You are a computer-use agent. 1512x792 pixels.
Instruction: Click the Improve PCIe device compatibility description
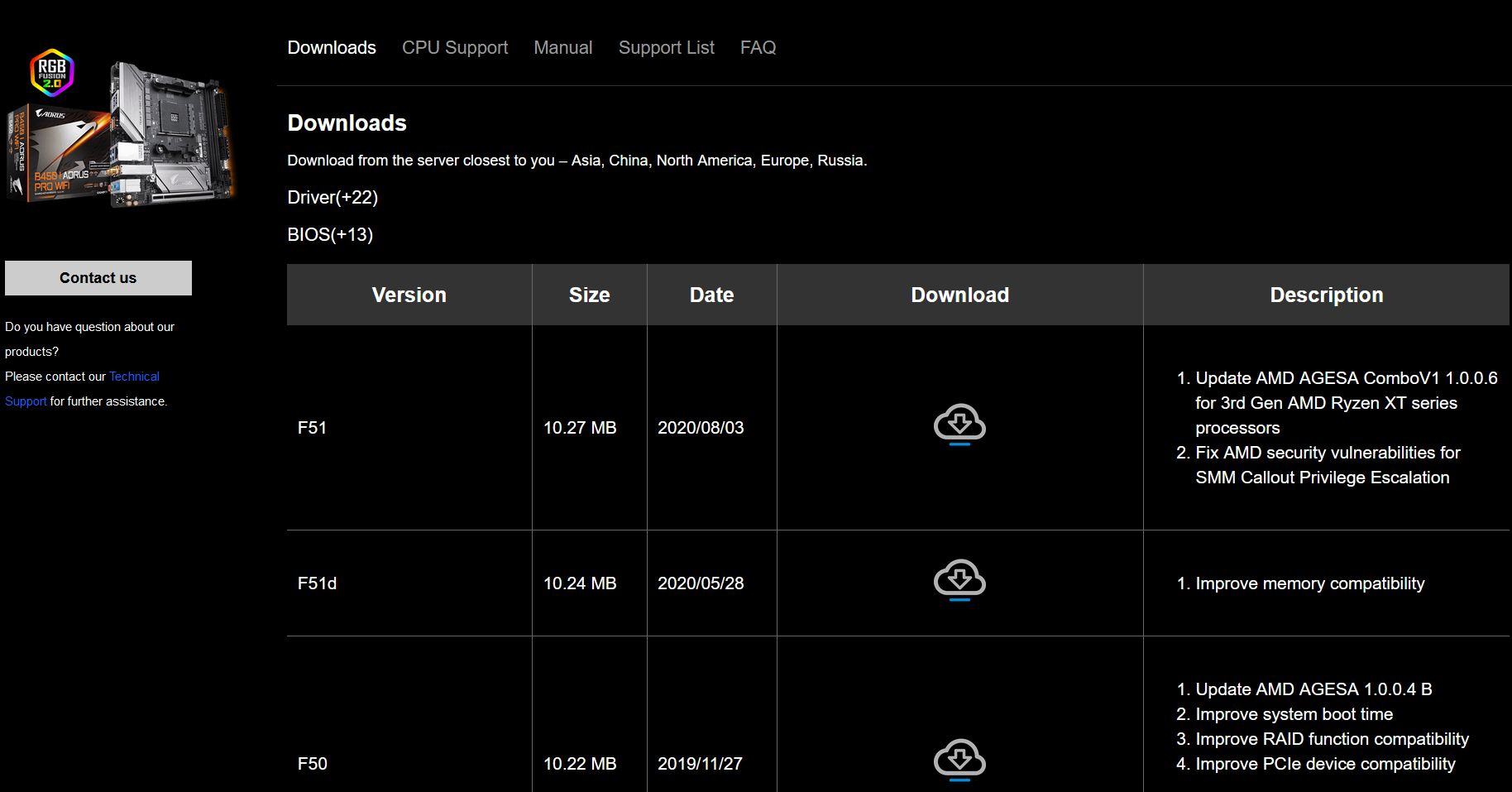click(1325, 764)
